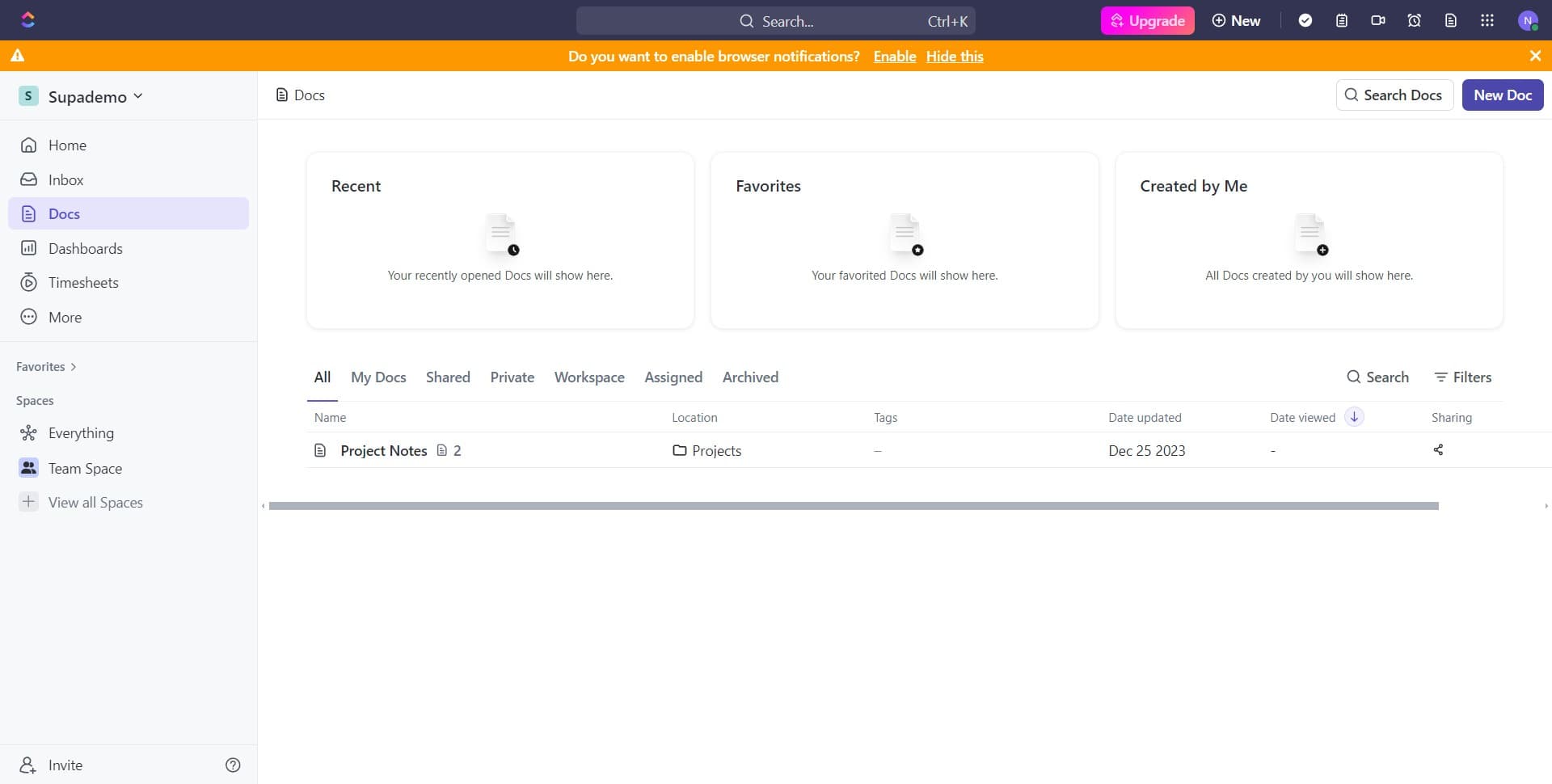Click the pink Upgrade button
The image size is (1552, 784).
[x=1147, y=20]
